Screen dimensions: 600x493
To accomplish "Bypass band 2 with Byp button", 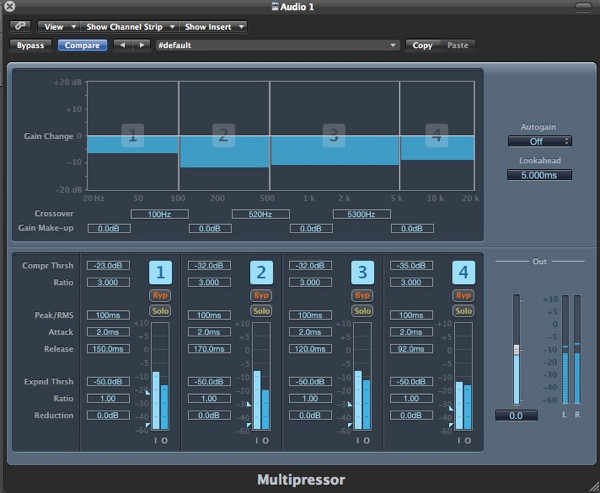I will 261,295.
